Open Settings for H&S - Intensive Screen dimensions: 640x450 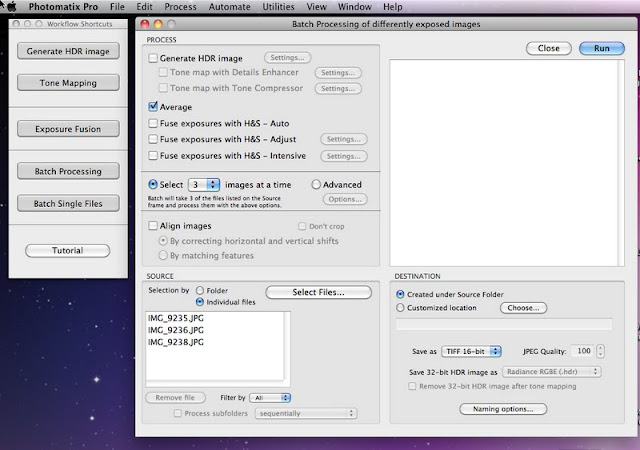(x=344, y=156)
